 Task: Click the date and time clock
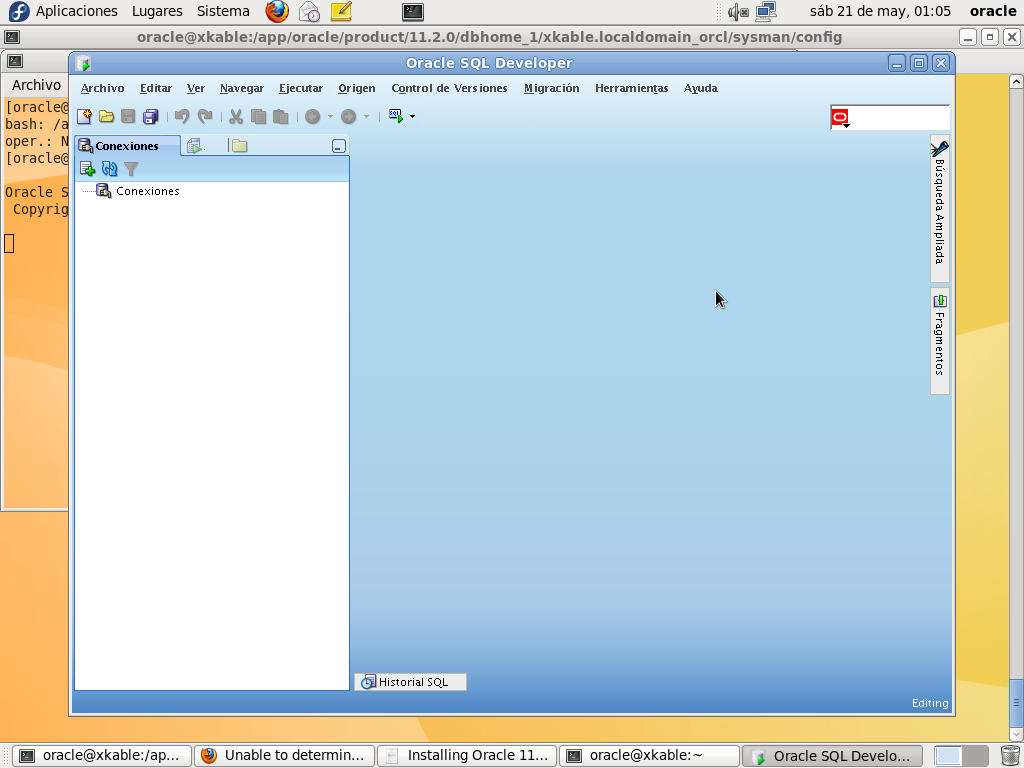click(x=880, y=11)
